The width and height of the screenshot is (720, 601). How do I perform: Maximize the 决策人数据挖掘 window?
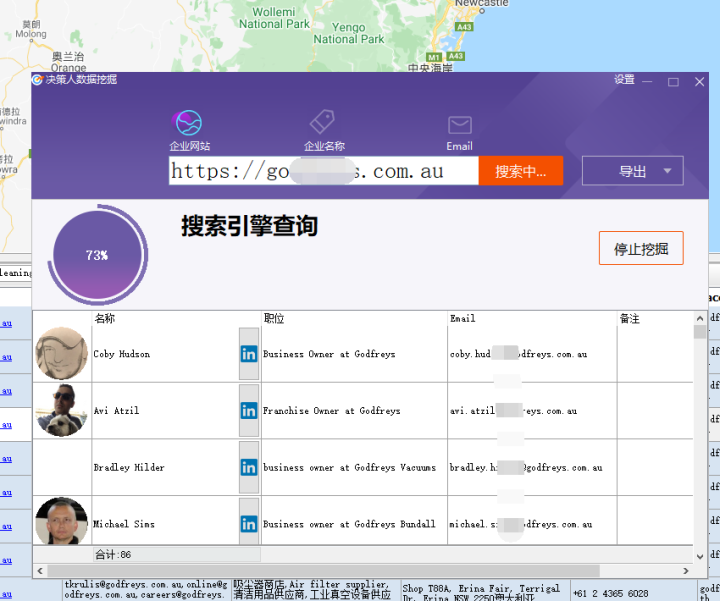coord(673,82)
